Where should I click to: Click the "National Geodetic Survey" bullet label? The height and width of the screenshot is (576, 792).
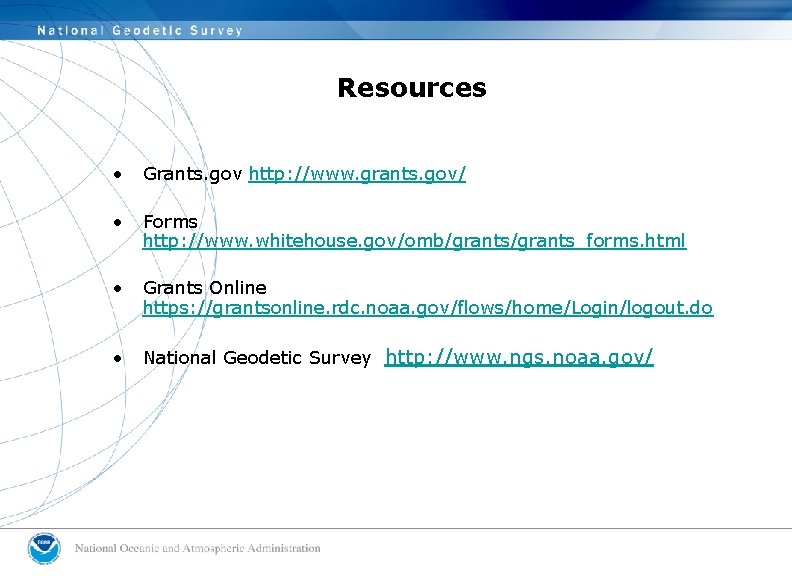257,358
